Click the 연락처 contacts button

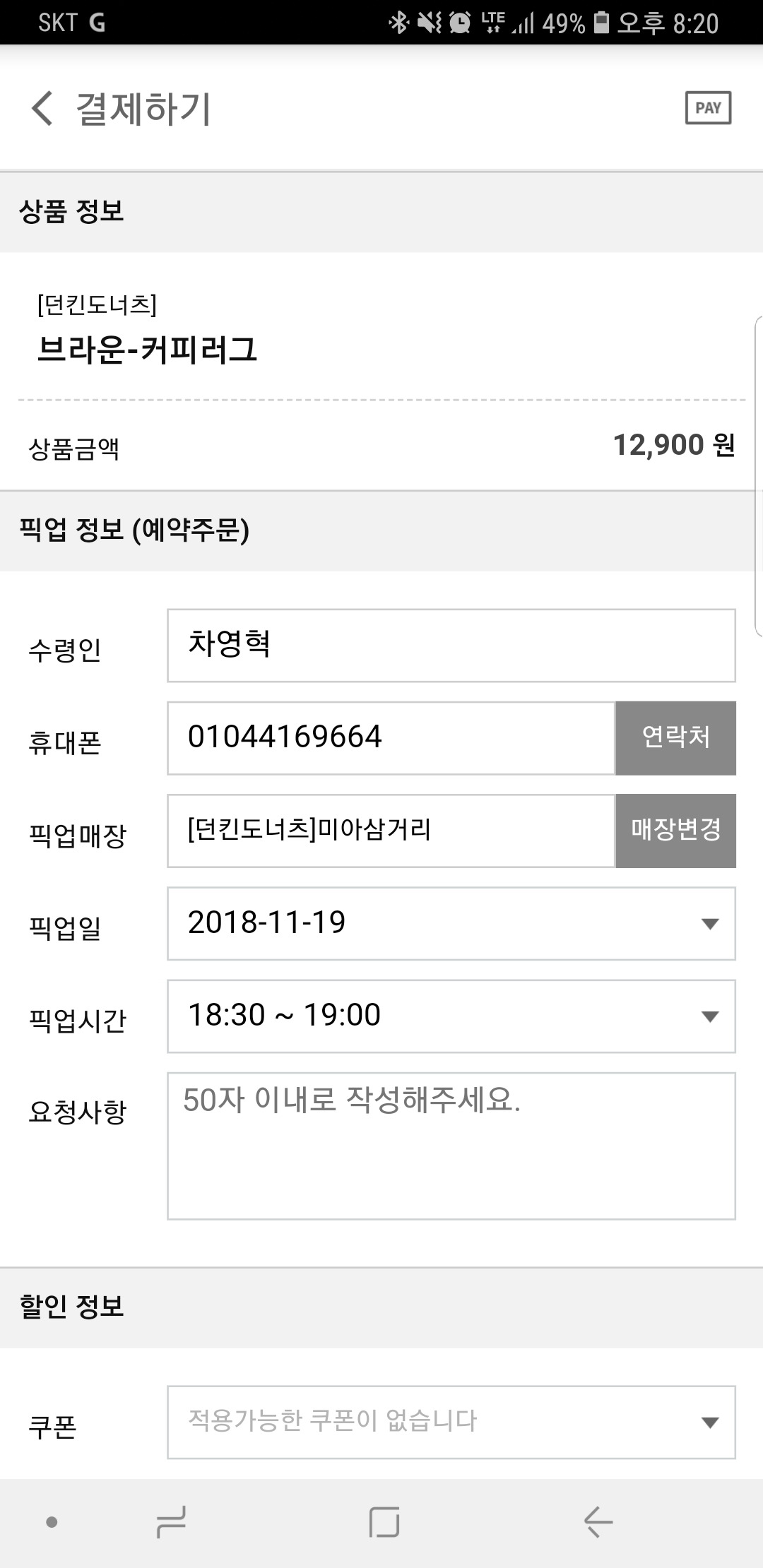pos(675,737)
